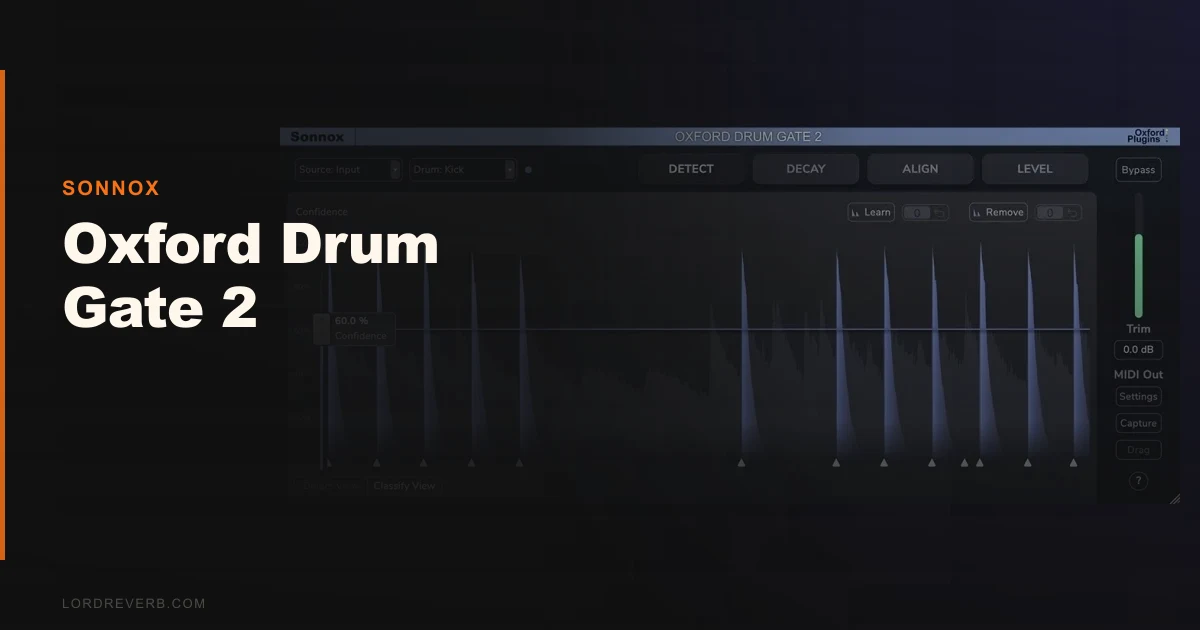Click the MIDI Out Capture button
The height and width of the screenshot is (630, 1200).
tap(1138, 423)
